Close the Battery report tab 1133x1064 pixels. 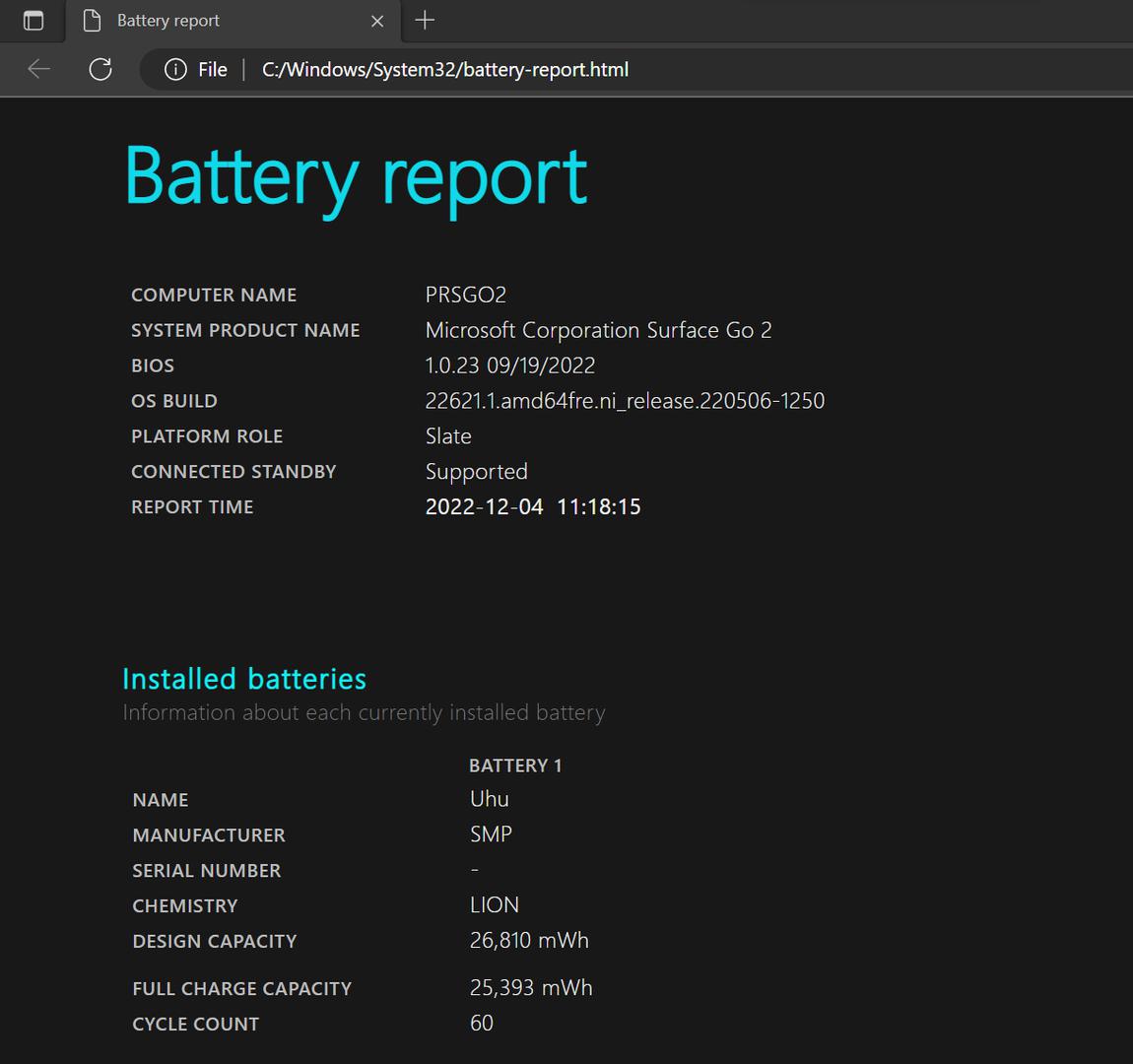[x=377, y=21]
